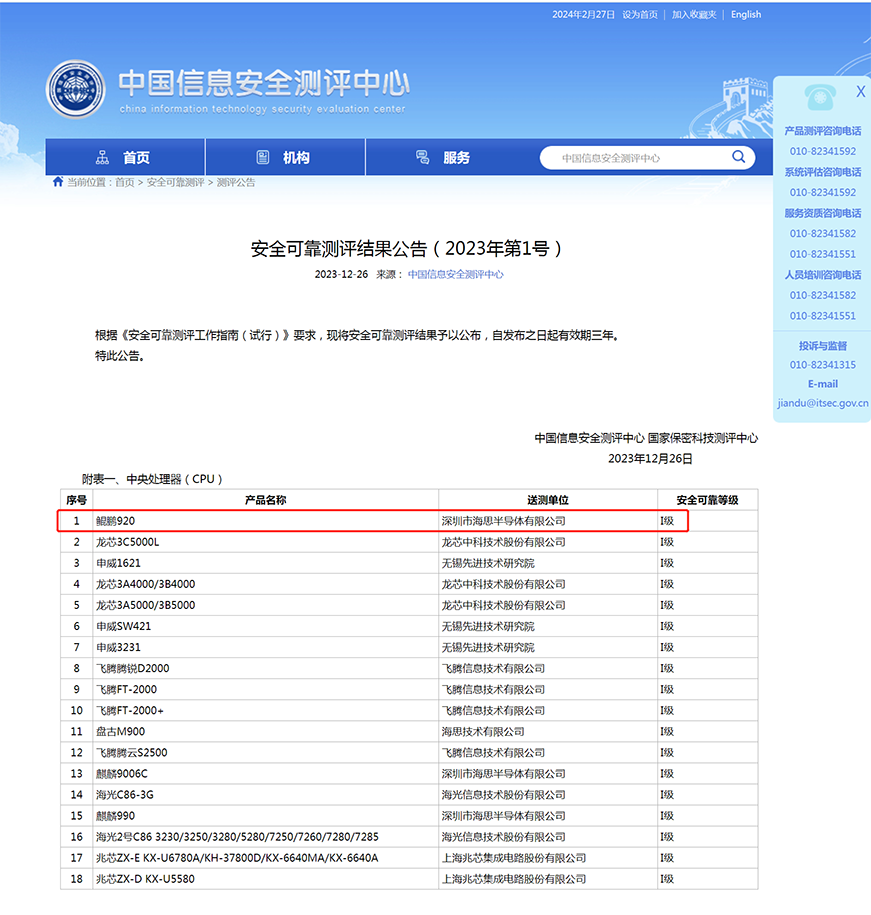Select the 申威3231 product cell
Viewport: 871px width, 915px height.
pyautogui.click(x=265, y=647)
